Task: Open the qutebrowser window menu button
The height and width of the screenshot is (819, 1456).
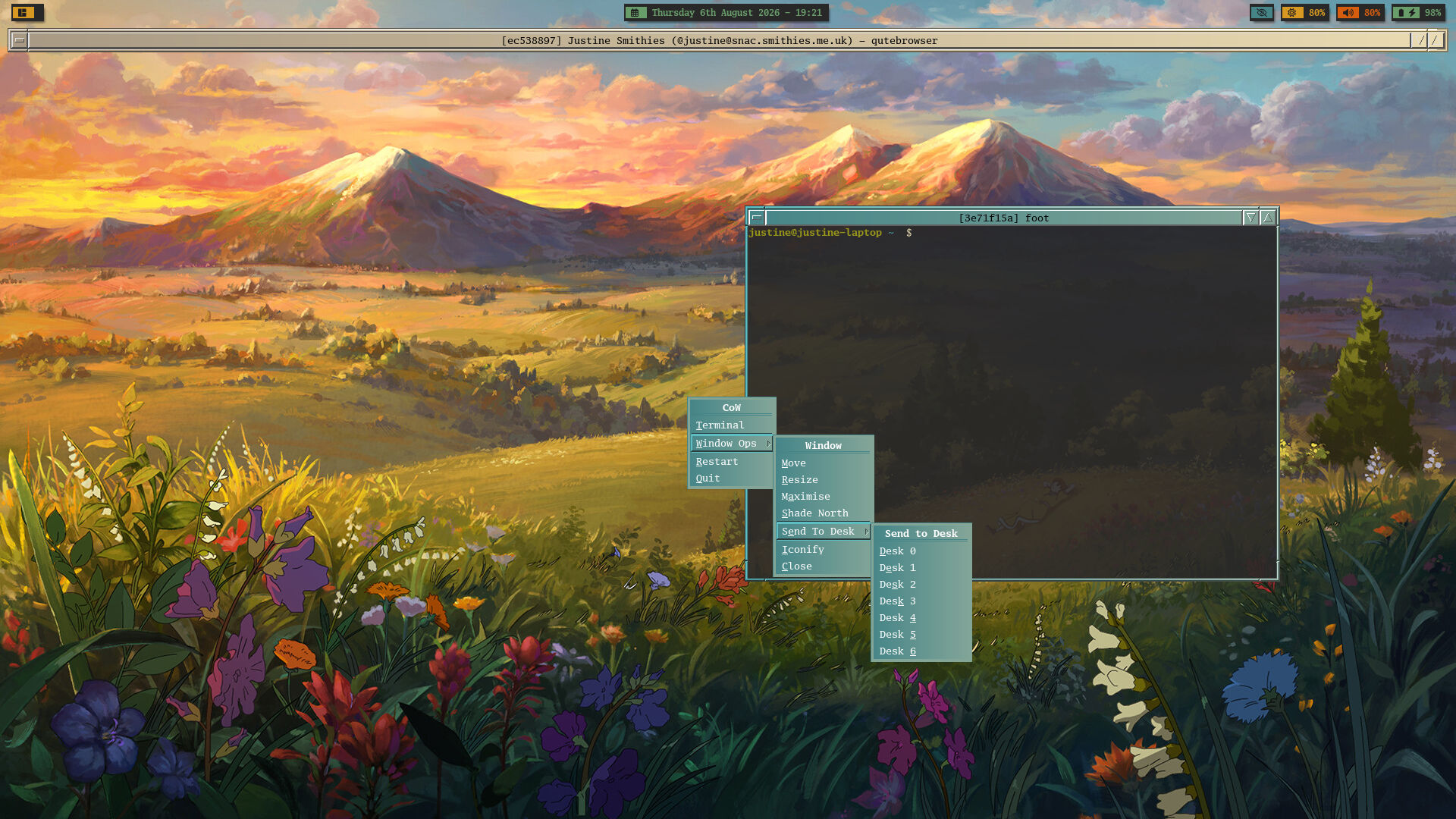Action: coord(20,40)
